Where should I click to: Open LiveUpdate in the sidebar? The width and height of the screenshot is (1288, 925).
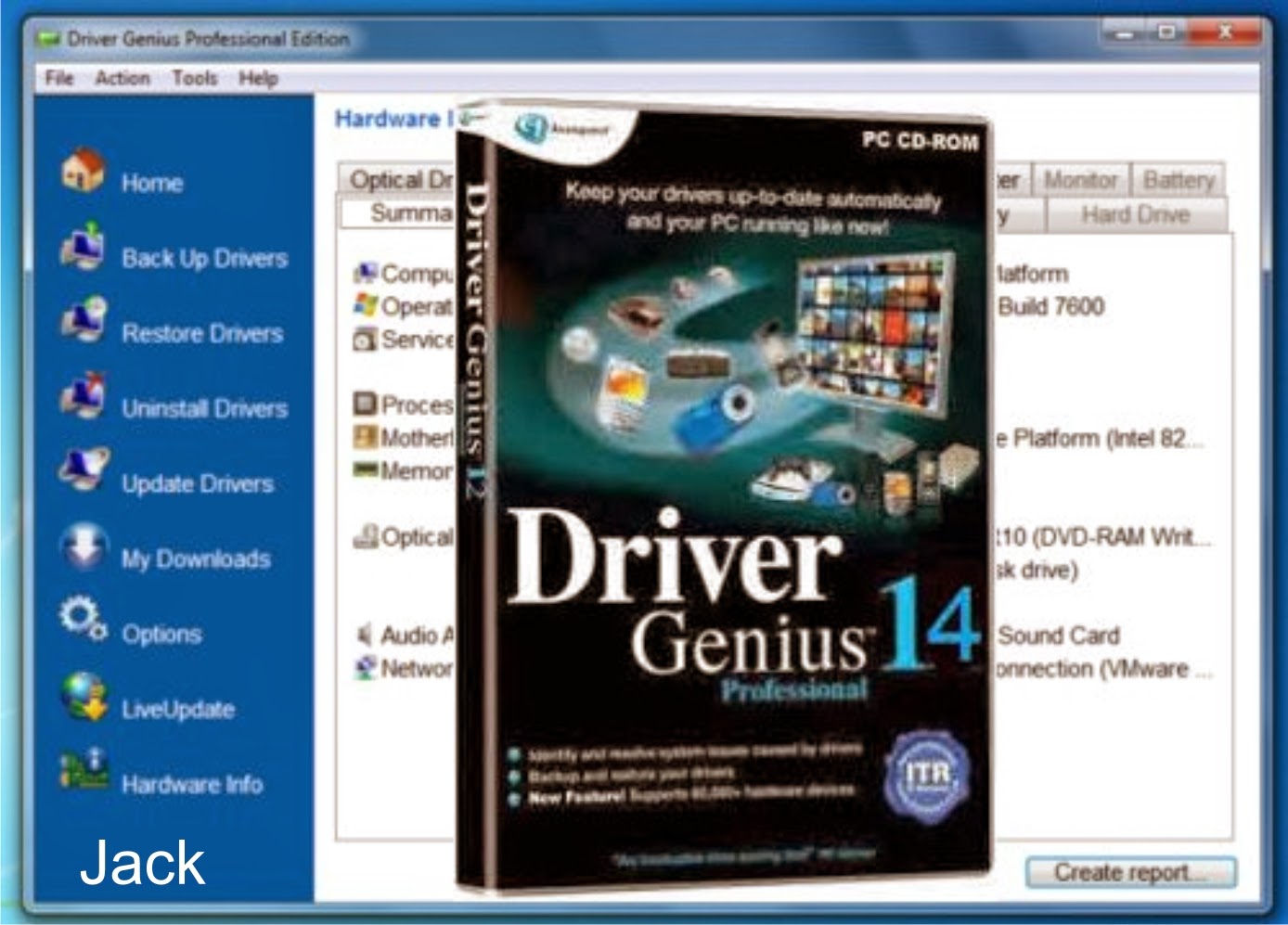pyautogui.click(x=178, y=709)
